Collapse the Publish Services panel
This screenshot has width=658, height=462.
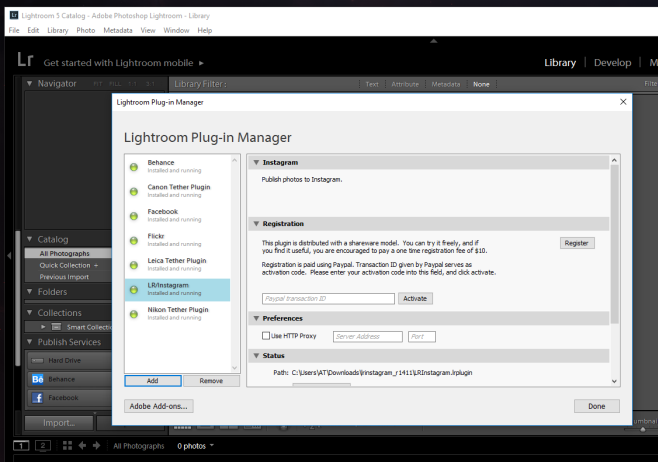point(29,342)
